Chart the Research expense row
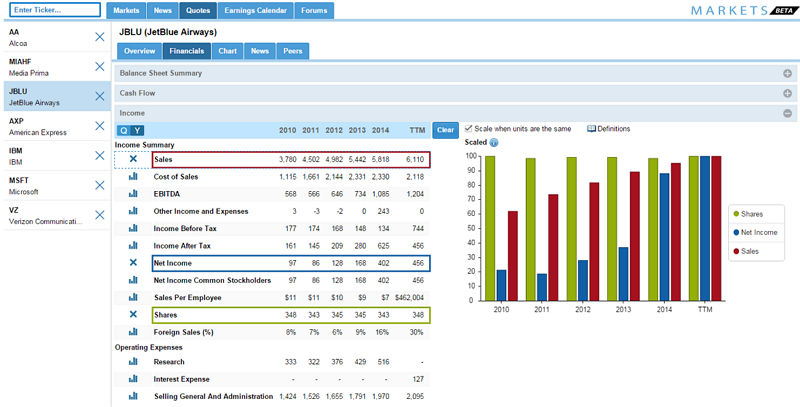The width and height of the screenshot is (800, 407). tap(133, 362)
